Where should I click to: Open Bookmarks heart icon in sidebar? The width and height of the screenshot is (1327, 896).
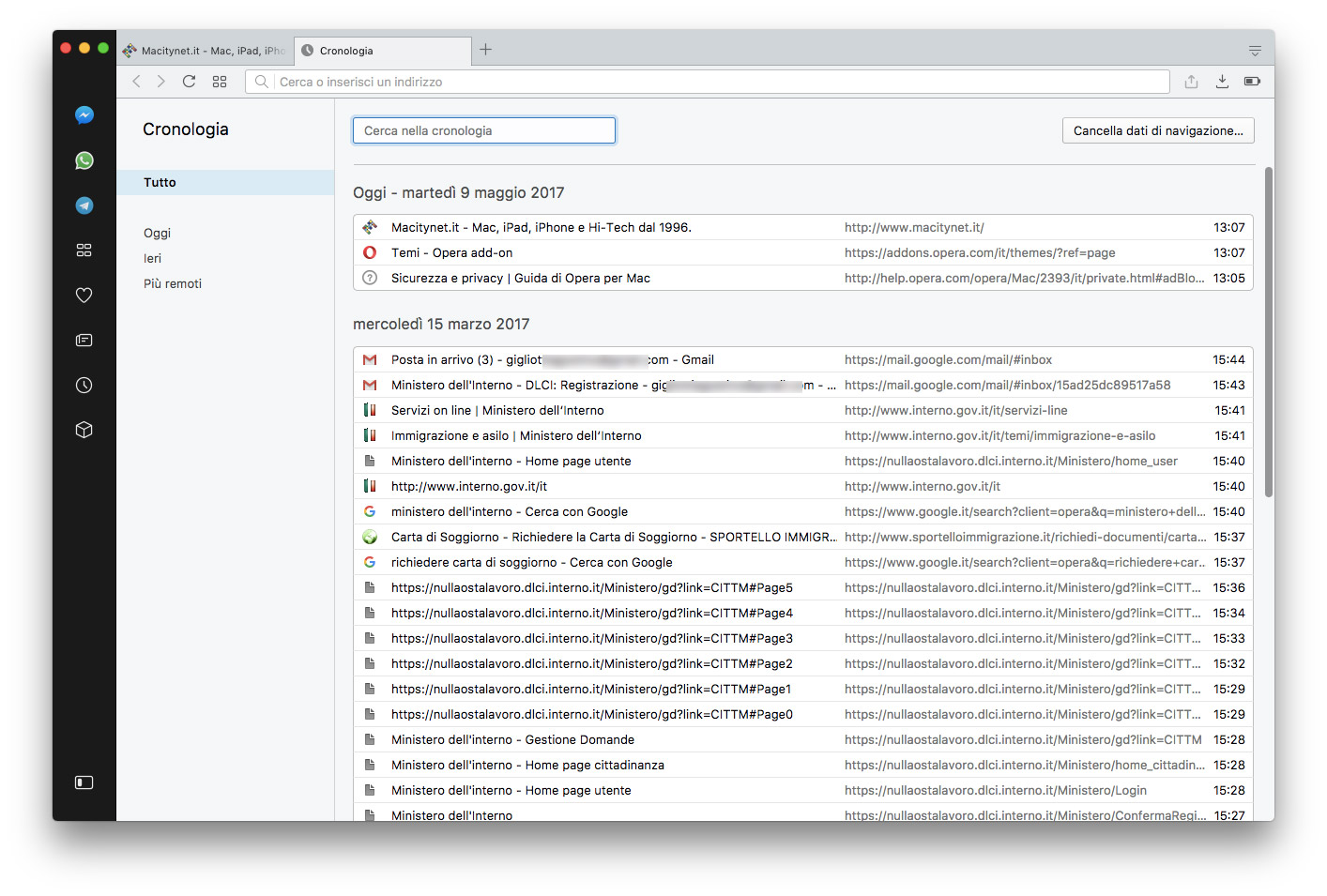(84, 296)
